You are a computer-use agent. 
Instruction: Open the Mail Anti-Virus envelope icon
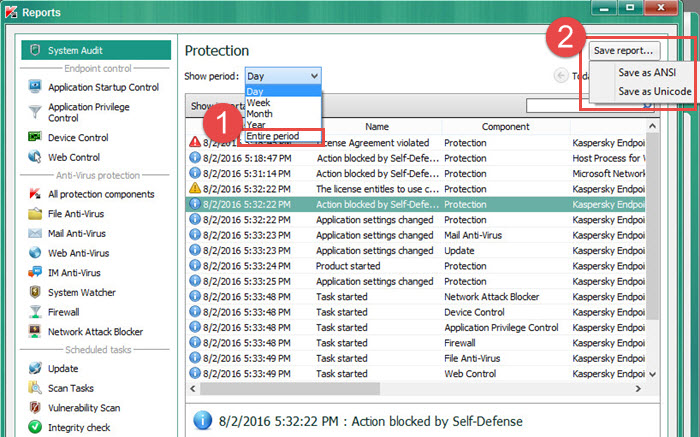(x=35, y=233)
